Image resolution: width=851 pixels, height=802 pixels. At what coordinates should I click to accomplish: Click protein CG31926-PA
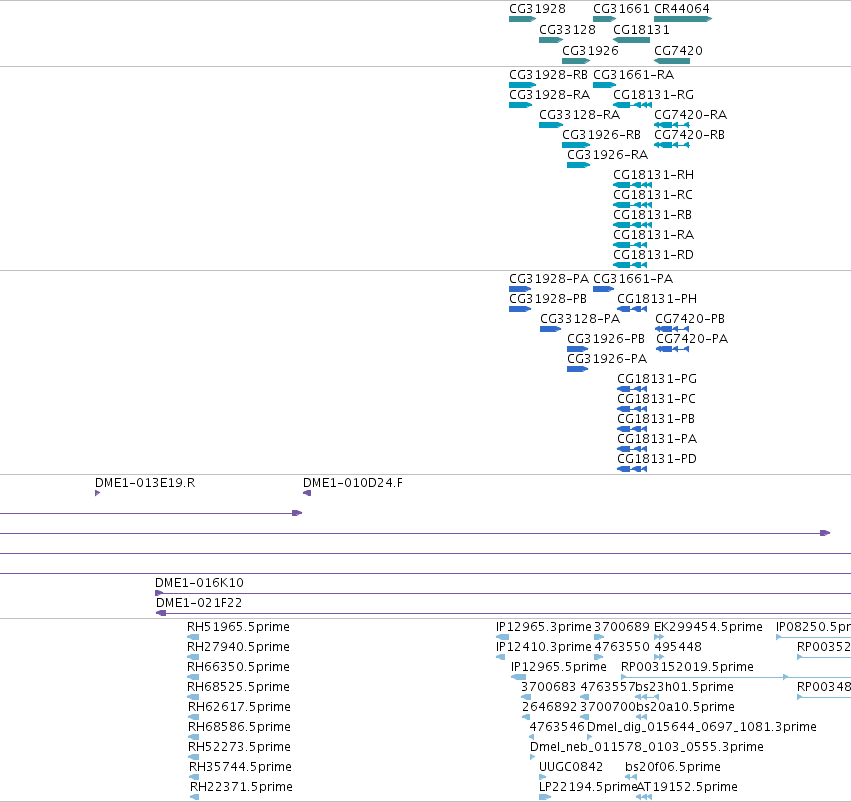click(x=577, y=370)
